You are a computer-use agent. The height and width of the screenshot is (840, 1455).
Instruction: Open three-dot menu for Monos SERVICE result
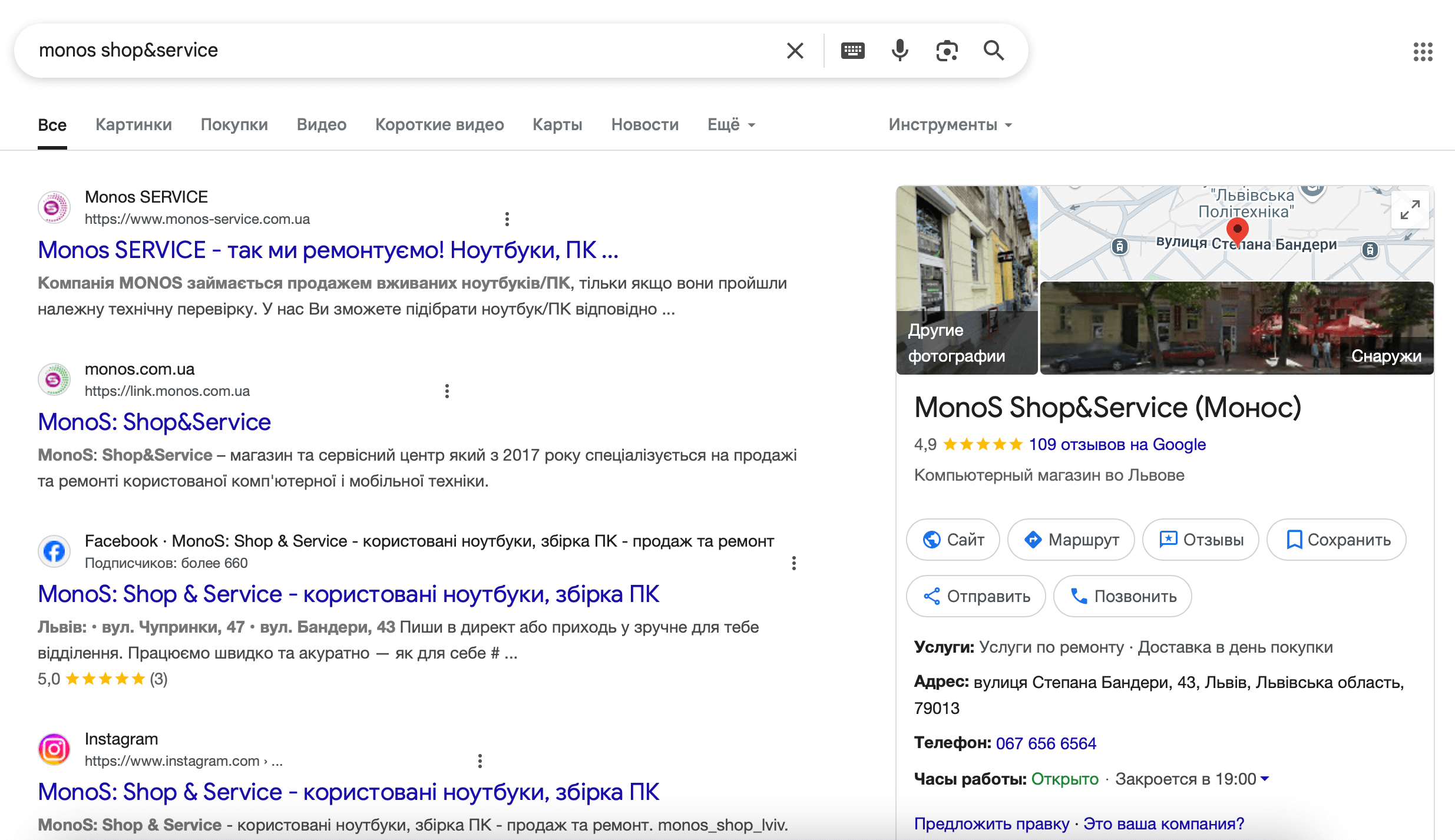[507, 219]
